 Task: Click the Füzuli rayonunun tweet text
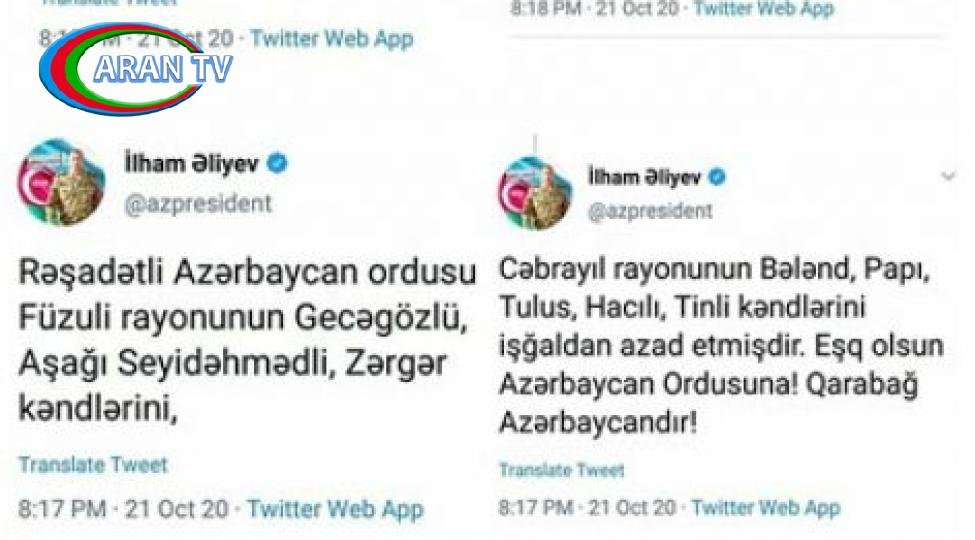click(247, 340)
